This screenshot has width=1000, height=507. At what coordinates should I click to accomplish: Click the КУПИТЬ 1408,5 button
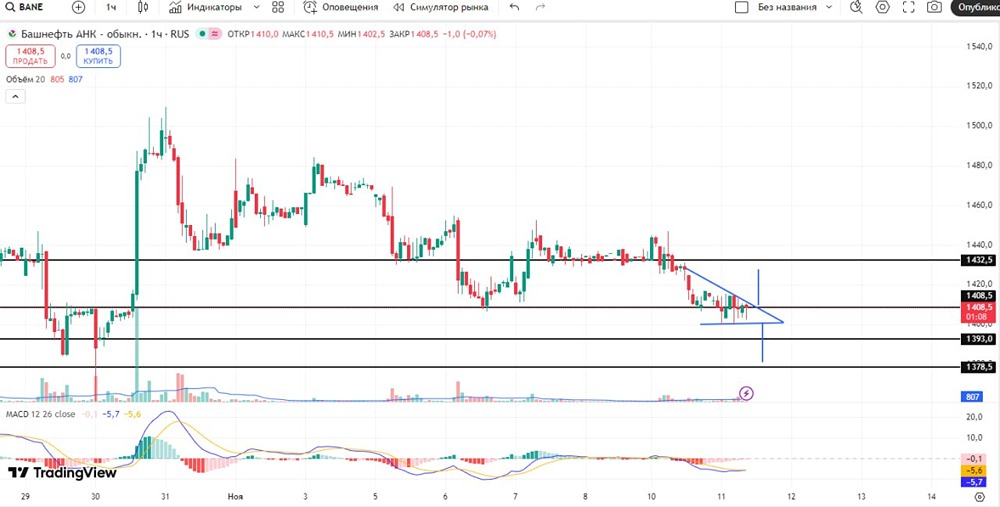(x=98, y=56)
